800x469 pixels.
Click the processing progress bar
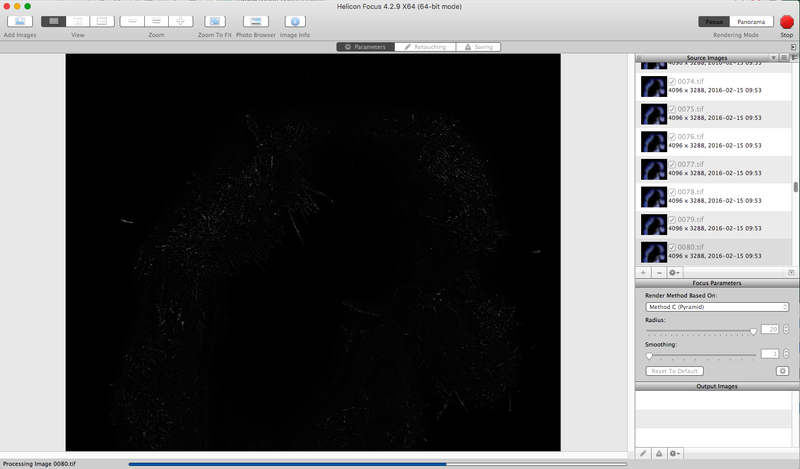point(378,464)
